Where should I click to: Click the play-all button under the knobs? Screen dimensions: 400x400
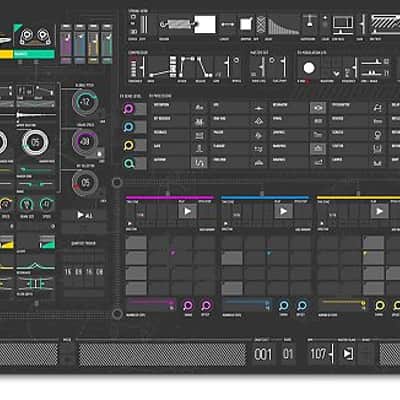click(84, 216)
